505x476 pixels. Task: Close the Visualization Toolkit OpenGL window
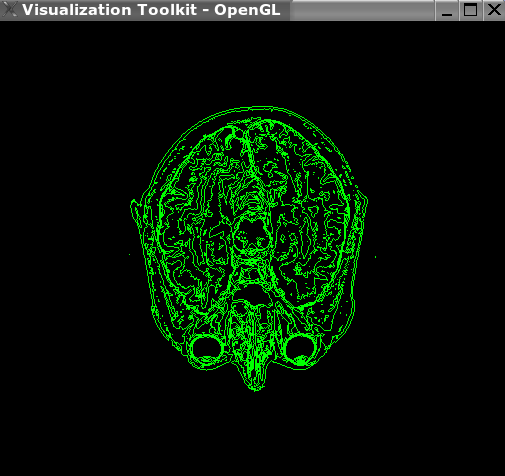tap(494, 10)
